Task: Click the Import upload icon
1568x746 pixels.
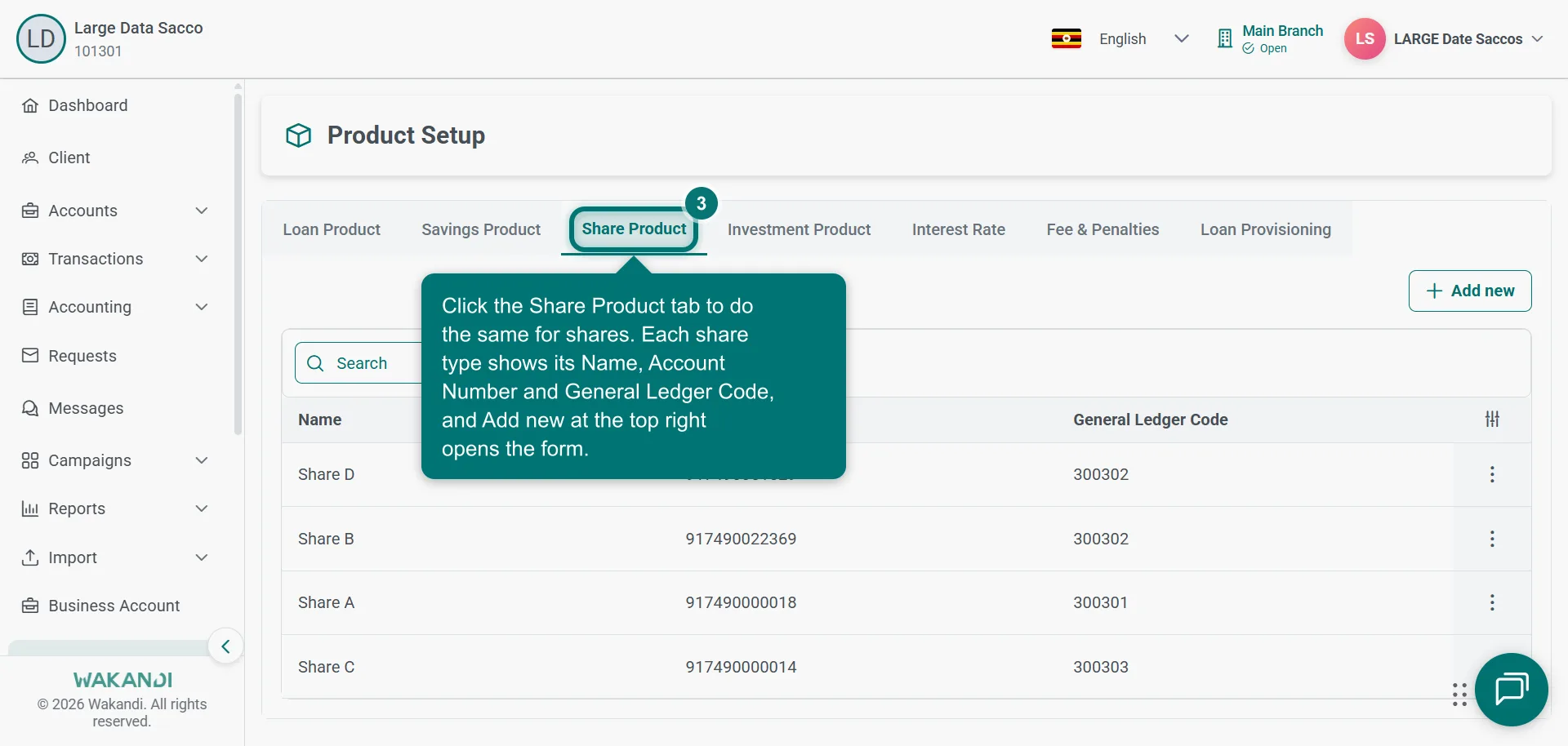Action: coord(30,557)
